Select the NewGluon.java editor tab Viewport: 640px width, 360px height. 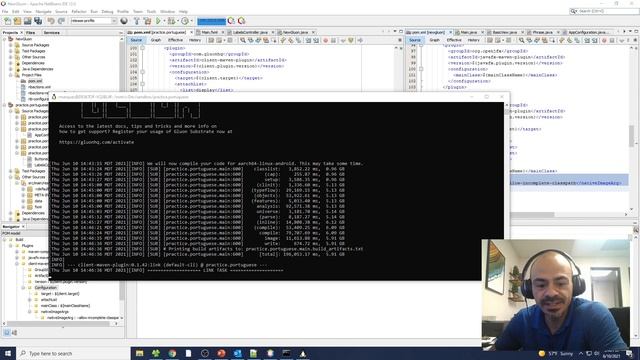(x=296, y=32)
